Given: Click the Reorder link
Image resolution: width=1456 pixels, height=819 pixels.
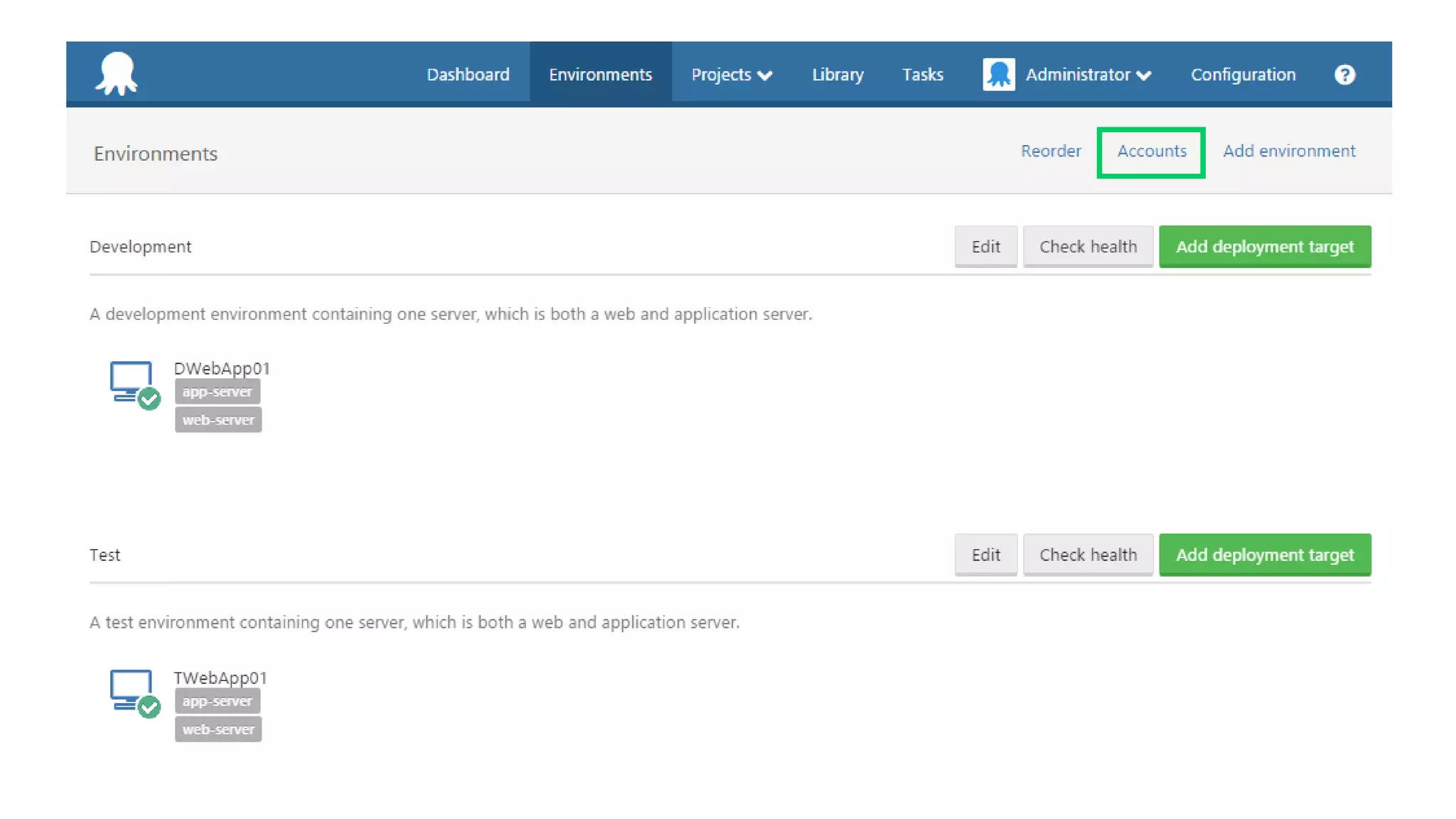Looking at the screenshot, I should (1050, 151).
